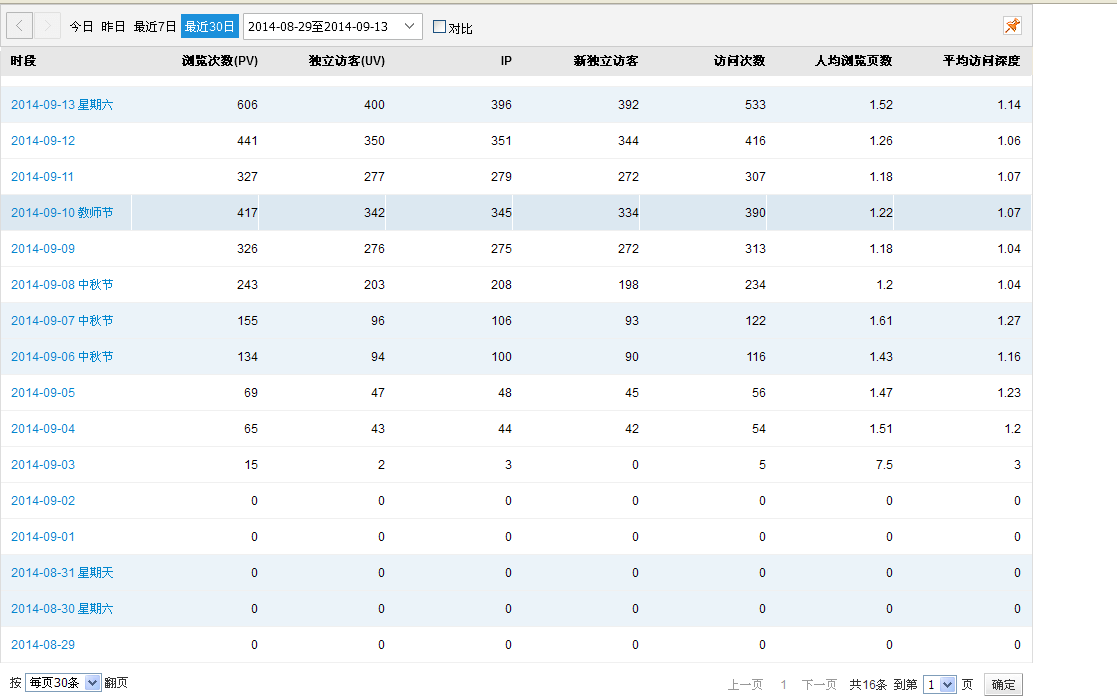Sort by 独立访客(UV) column header

tap(347, 61)
